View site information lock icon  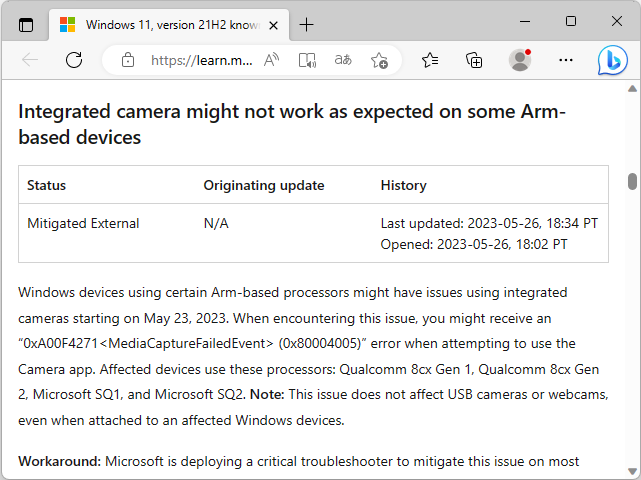pyautogui.click(x=127, y=60)
